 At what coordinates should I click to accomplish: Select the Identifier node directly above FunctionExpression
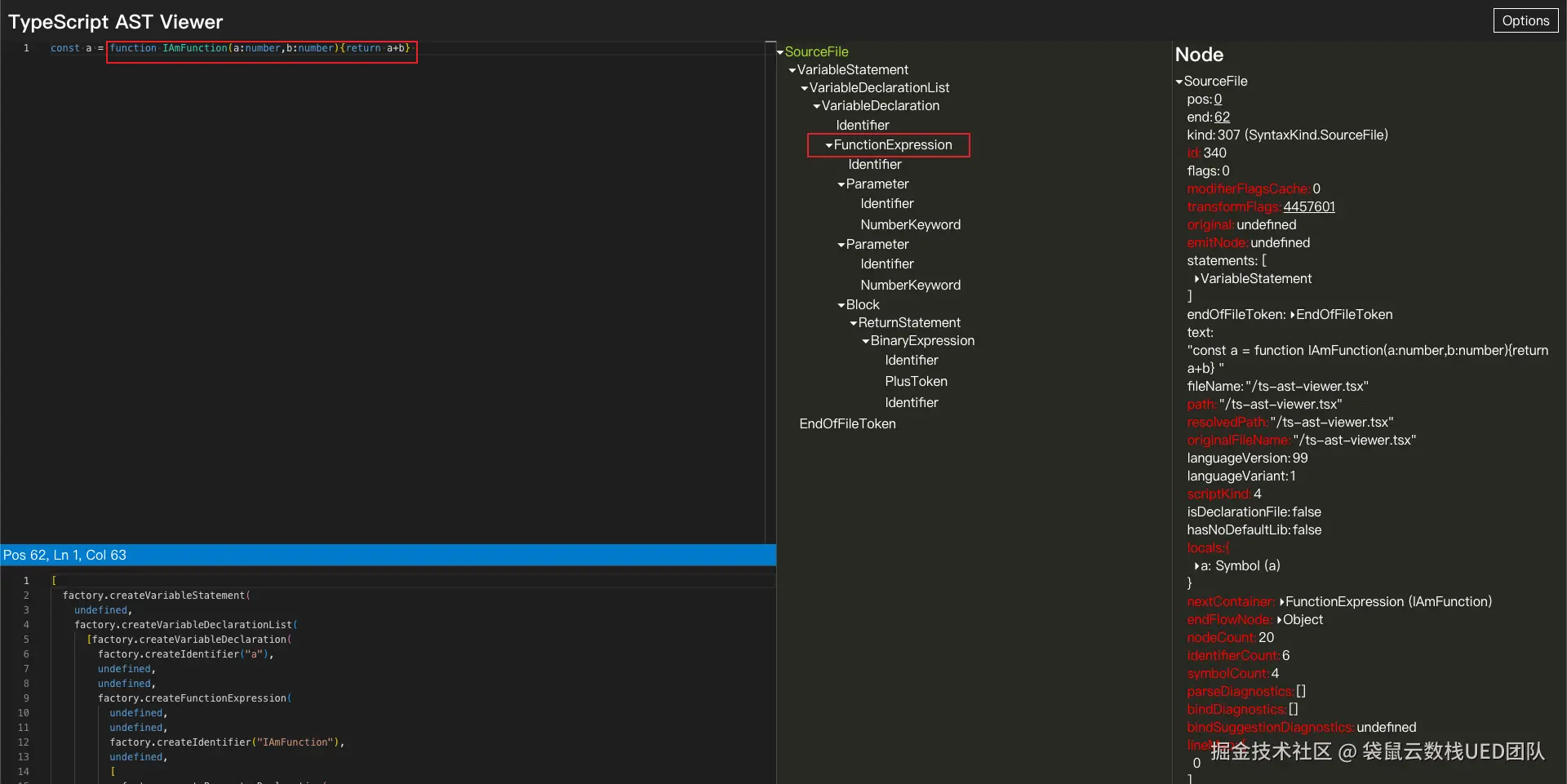(863, 125)
